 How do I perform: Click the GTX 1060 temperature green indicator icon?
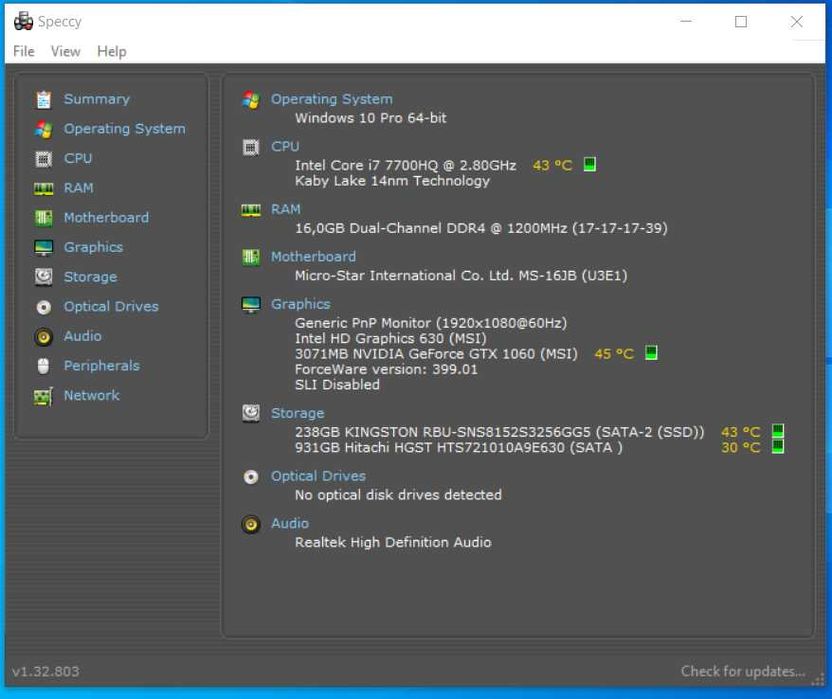click(651, 352)
